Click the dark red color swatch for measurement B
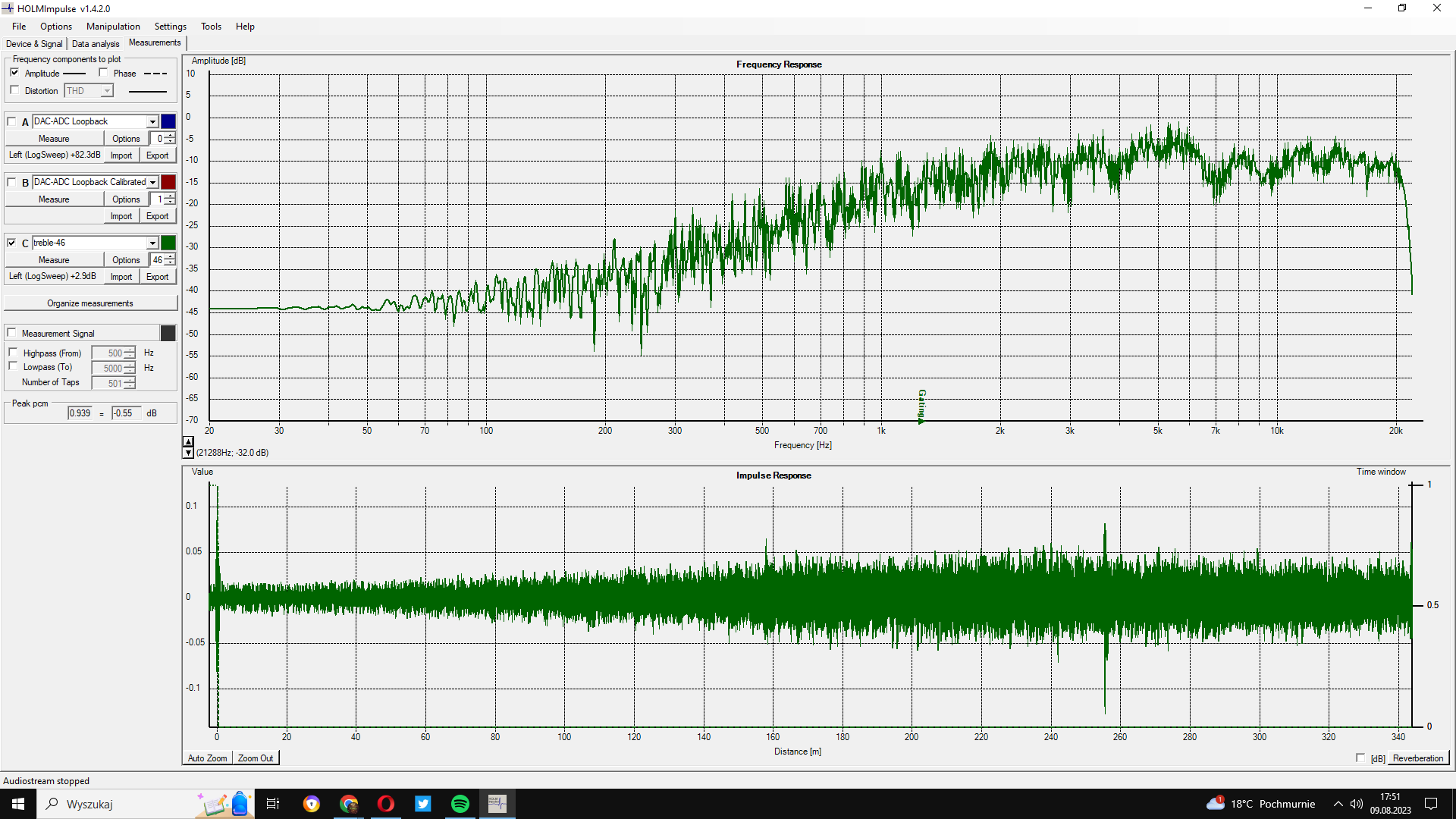This screenshot has width=1456, height=819. point(168,182)
